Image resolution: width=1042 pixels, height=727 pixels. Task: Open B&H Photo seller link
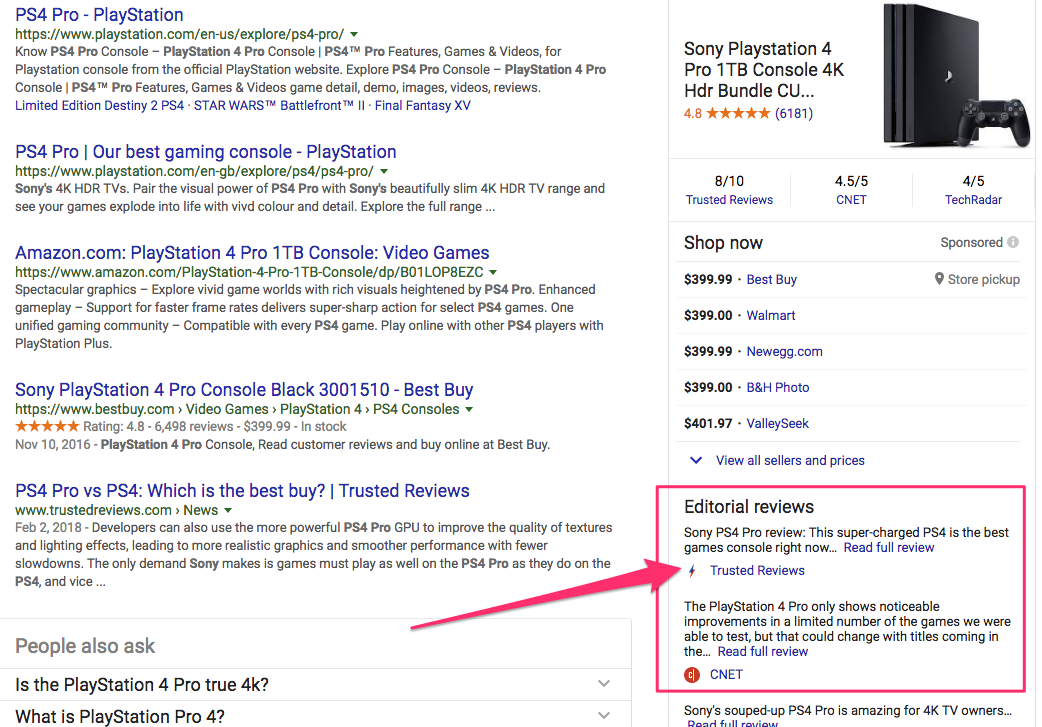tap(778, 387)
